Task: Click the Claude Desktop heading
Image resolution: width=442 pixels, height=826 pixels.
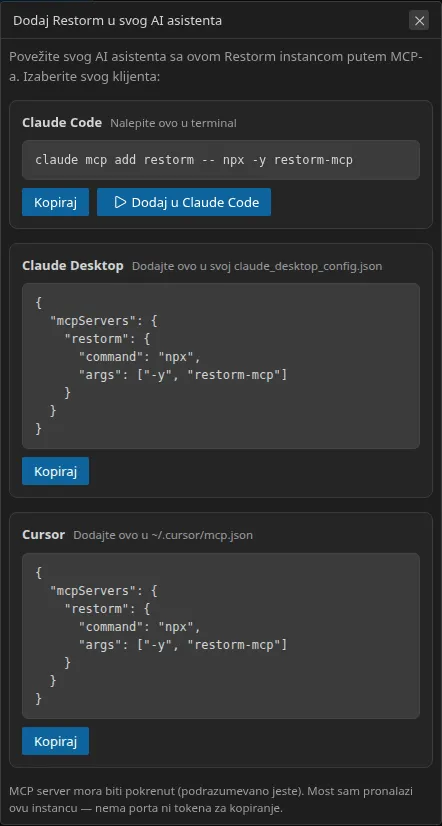Action: coord(73,266)
